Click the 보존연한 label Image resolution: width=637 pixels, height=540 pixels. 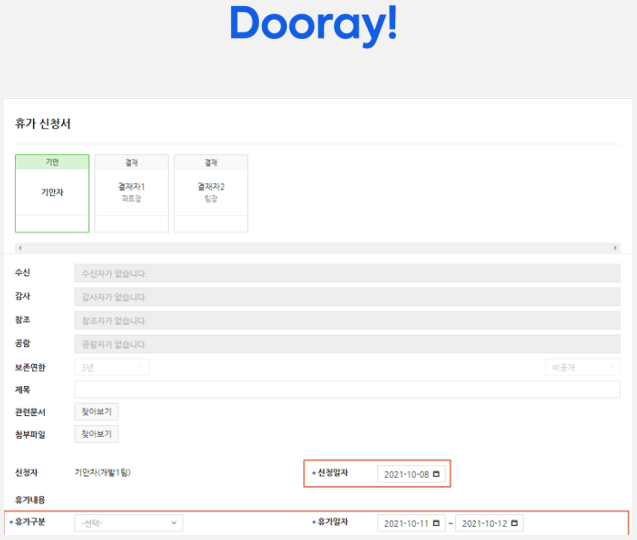point(30,367)
